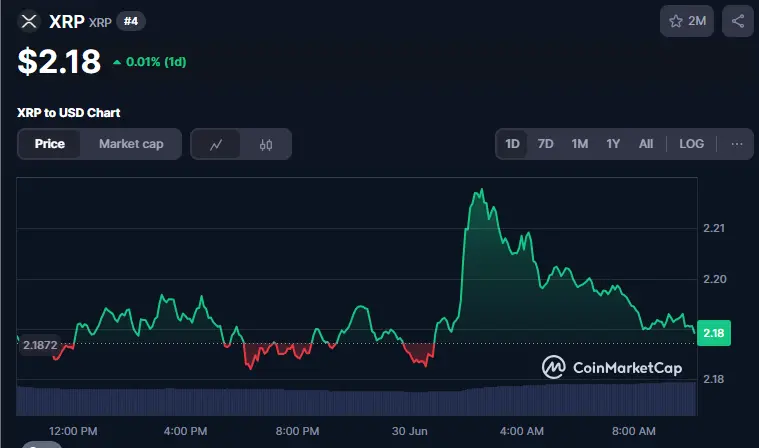The width and height of the screenshot is (759, 448).
Task: Choose the 1Y time range
Action: tap(613, 144)
